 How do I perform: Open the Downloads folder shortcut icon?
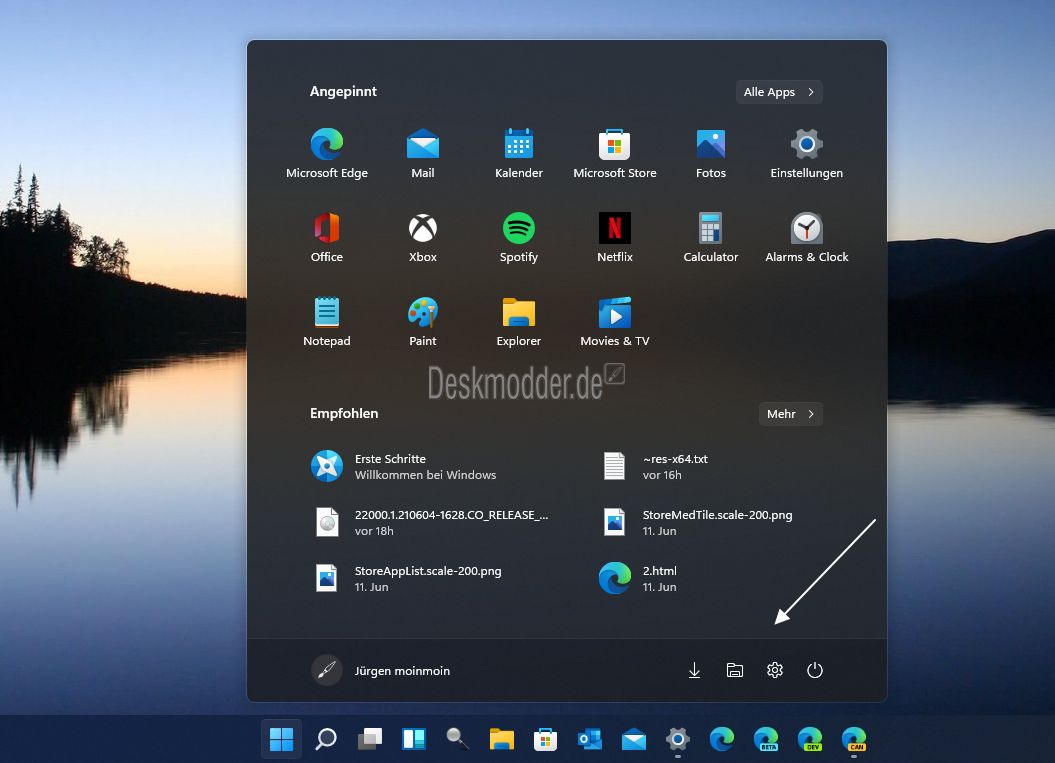coord(694,670)
